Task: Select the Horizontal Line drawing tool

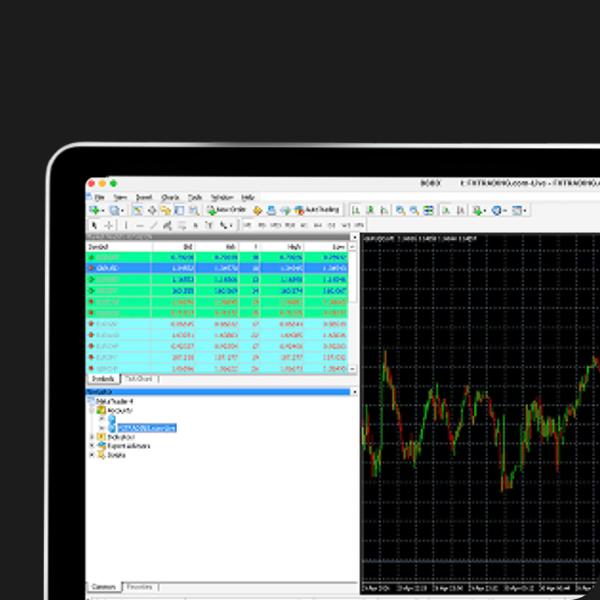Action: [140, 225]
